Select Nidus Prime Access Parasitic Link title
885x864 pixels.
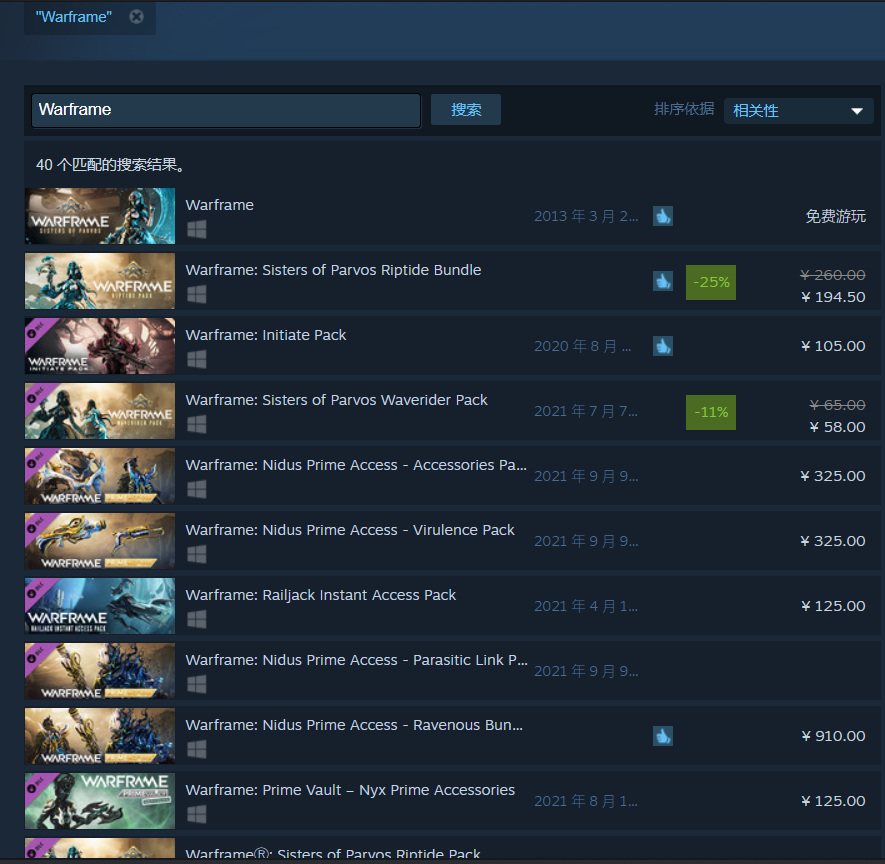coord(357,660)
